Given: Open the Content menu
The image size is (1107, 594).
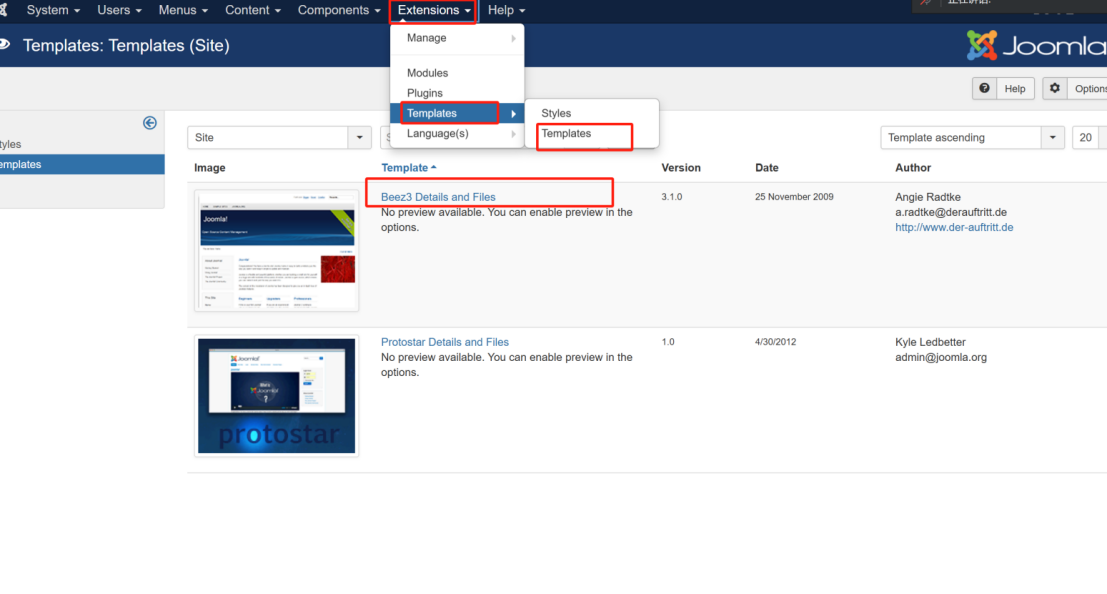Looking at the screenshot, I should [x=253, y=10].
